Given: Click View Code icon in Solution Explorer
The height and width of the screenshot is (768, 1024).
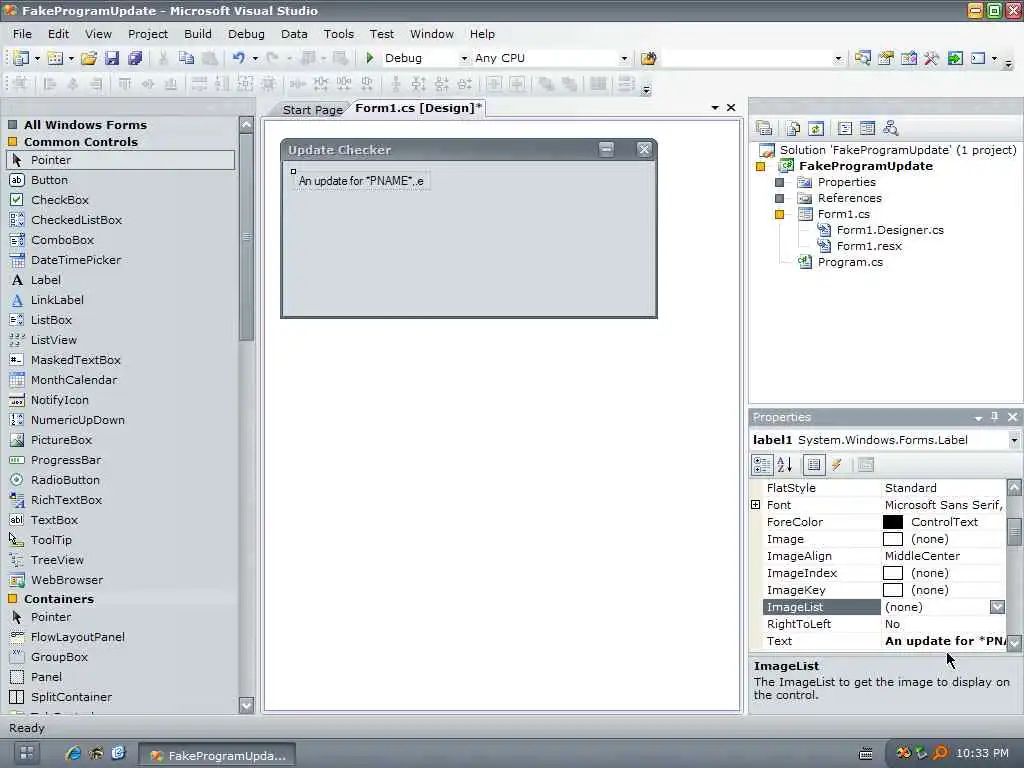Looking at the screenshot, I should pyautogui.click(x=844, y=128).
